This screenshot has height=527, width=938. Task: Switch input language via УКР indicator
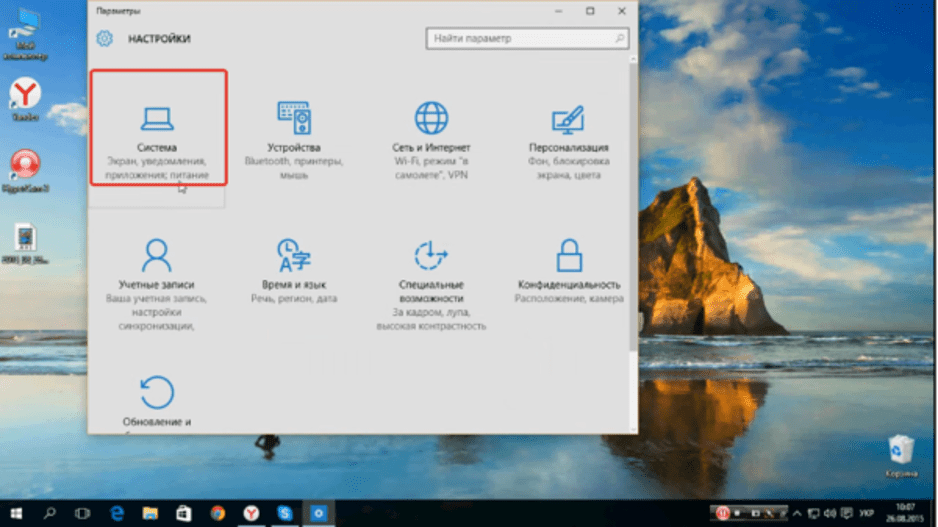866,513
